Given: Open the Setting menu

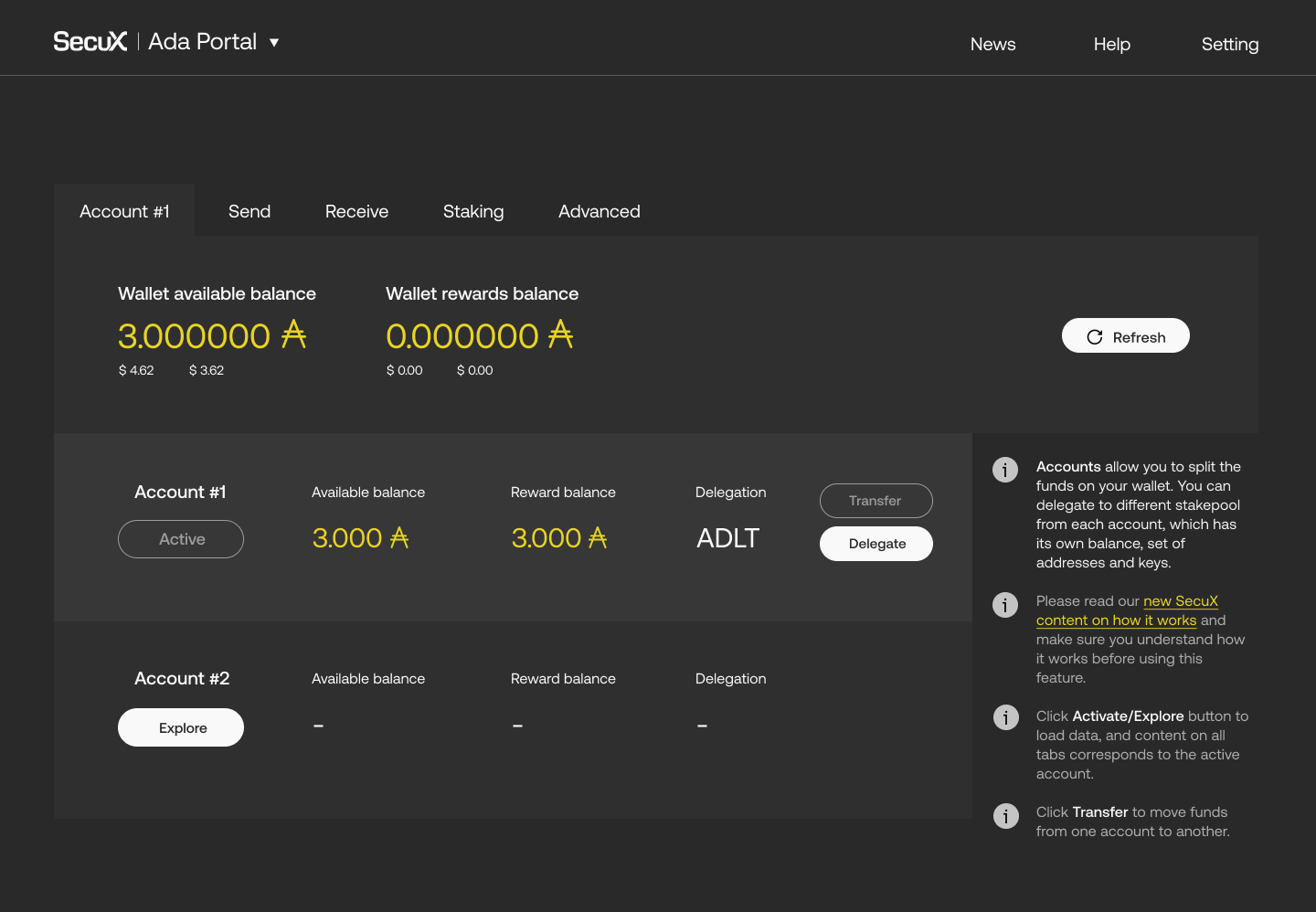Looking at the screenshot, I should (1229, 44).
